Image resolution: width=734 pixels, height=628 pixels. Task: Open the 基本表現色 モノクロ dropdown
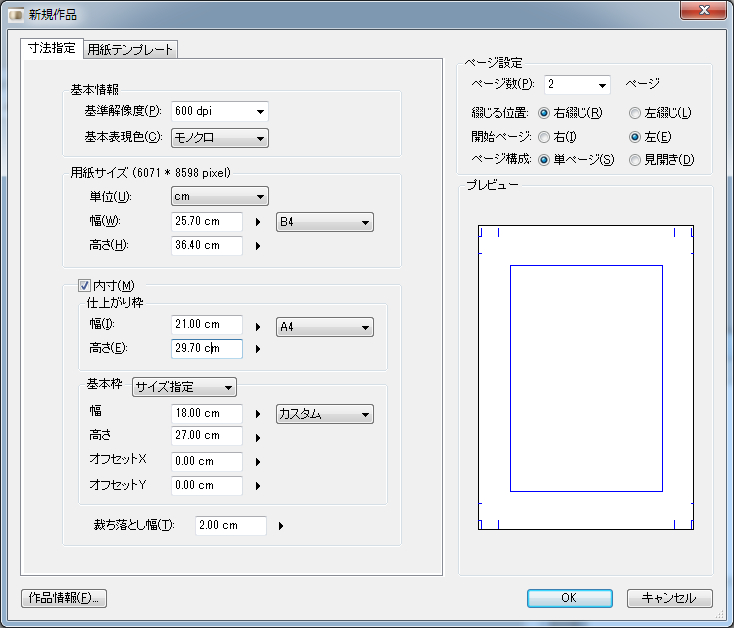coord(220,138)
